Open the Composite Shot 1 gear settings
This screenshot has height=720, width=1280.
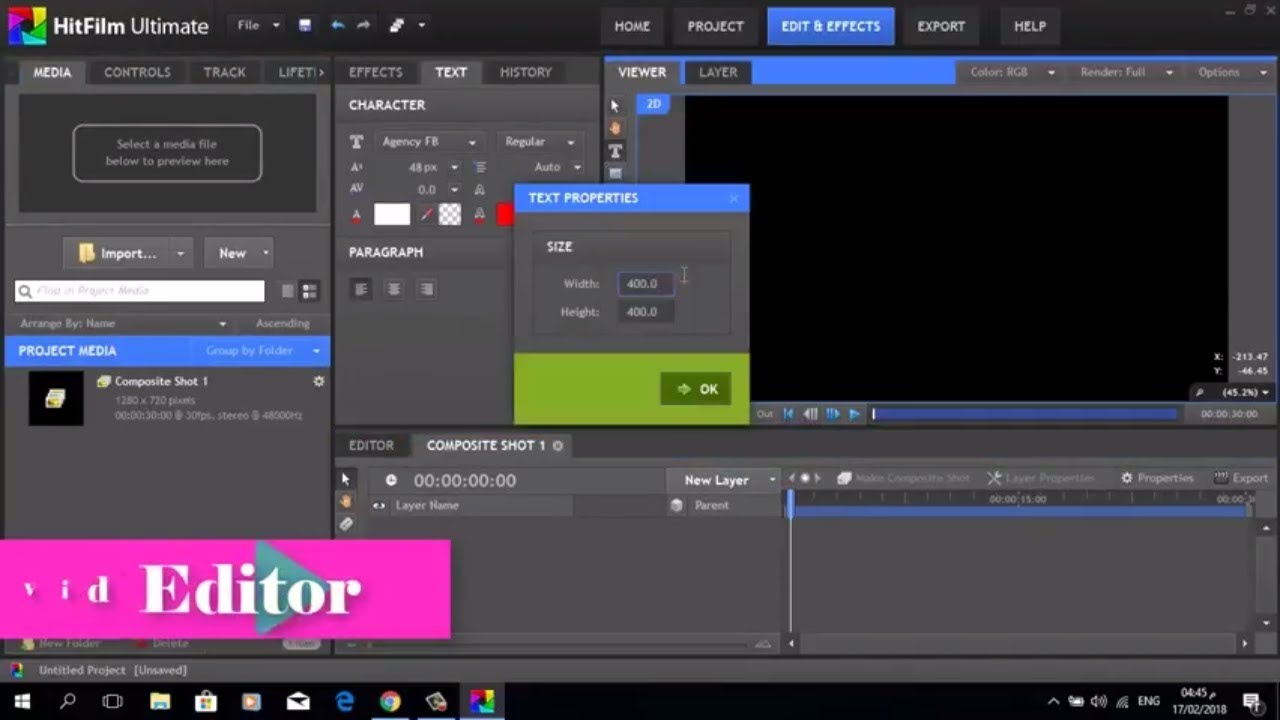319,381
